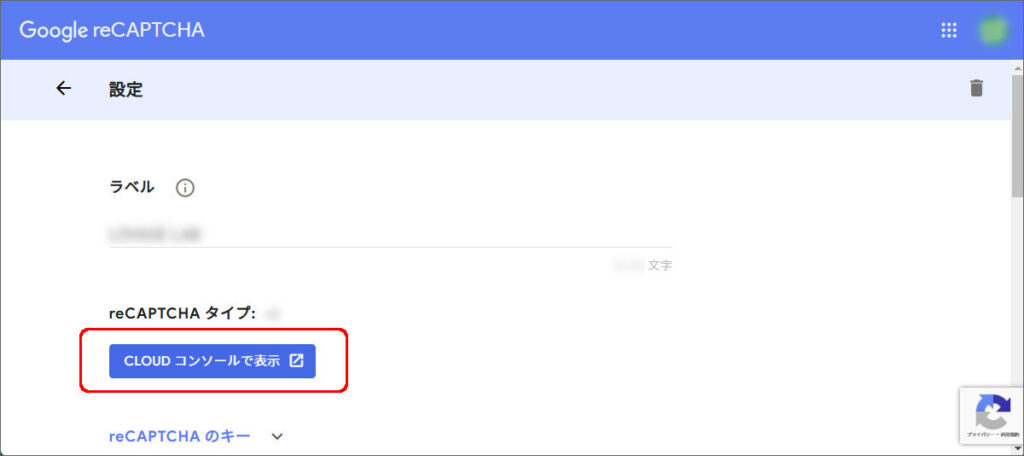Click the reCAPTCHA タイプ label
Screen dimensions: 1024x456
[x=182, y=314]
